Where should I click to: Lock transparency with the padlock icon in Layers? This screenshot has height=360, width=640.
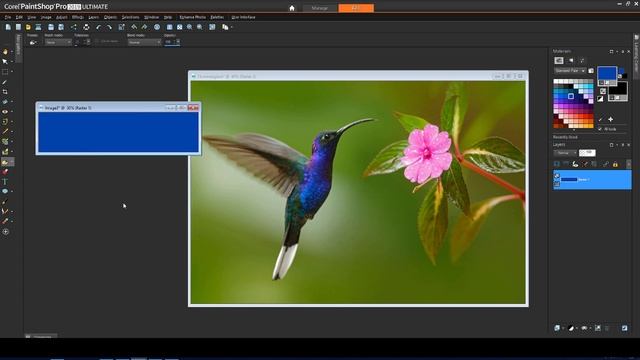(x=615, y=164)
